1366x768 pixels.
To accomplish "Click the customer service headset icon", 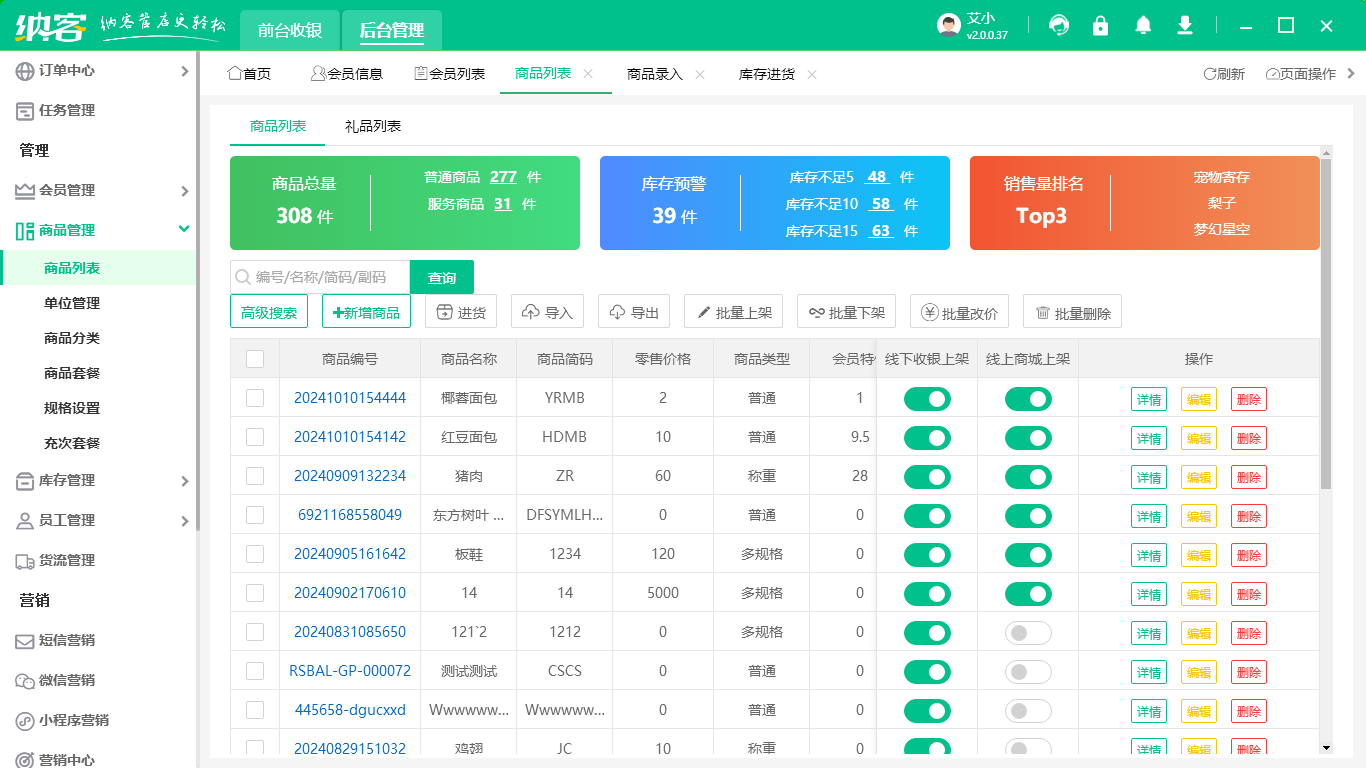I will [x=1058, y=26].
